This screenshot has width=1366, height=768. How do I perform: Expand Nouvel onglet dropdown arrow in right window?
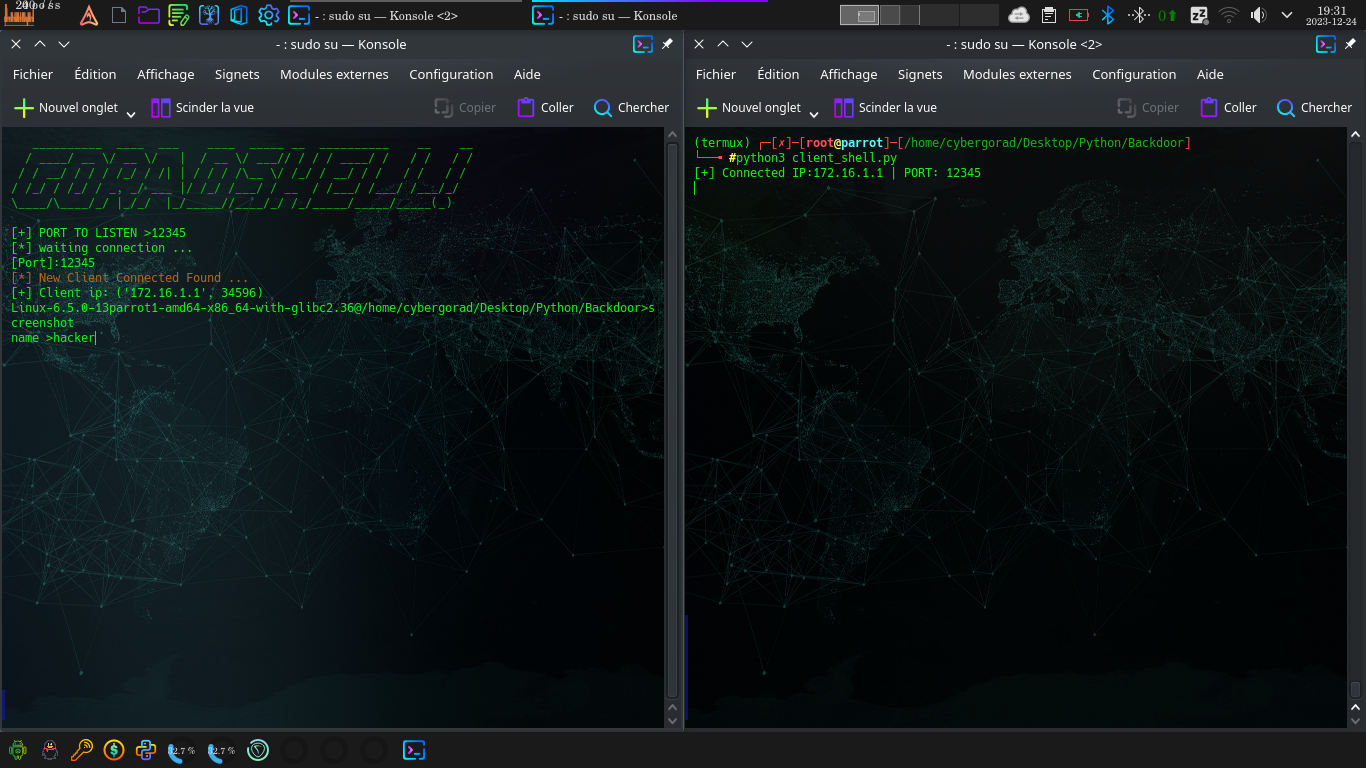[814, 114]
